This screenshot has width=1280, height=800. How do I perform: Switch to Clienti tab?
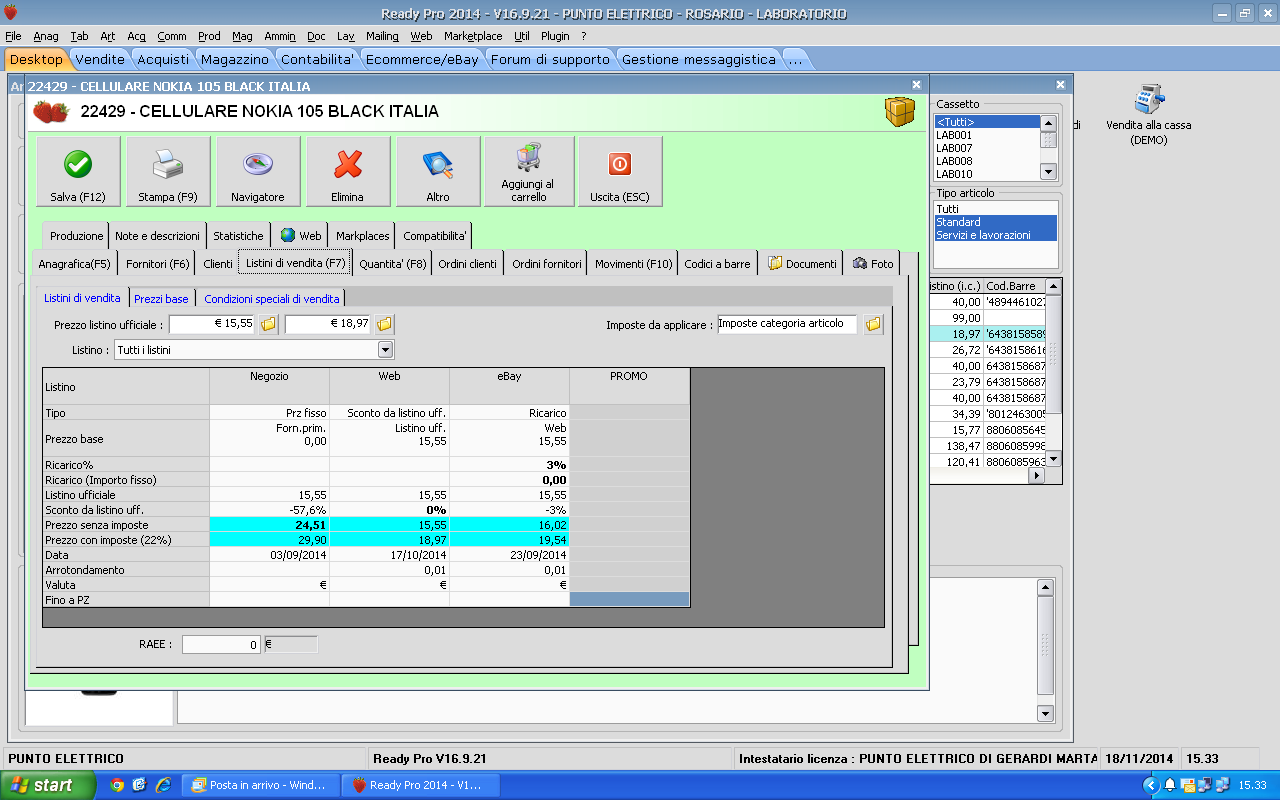(217, 264)
